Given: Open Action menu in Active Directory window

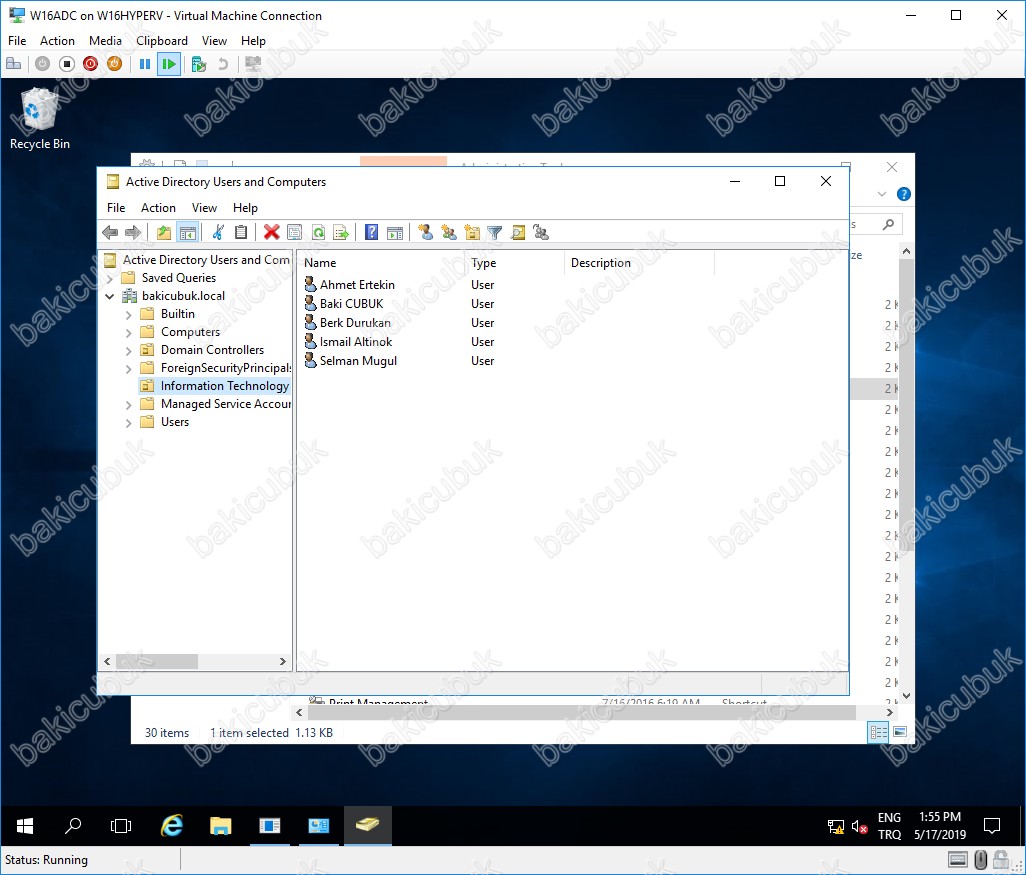Looking at the screenshot, I should 158,207.
